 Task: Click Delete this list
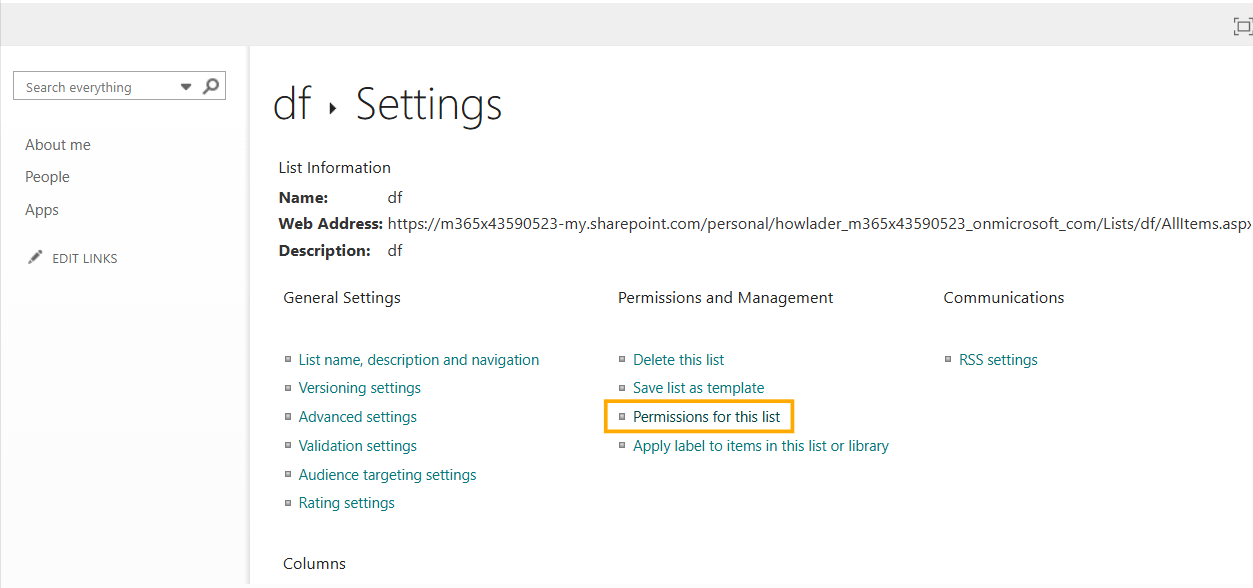pos(678,359)
